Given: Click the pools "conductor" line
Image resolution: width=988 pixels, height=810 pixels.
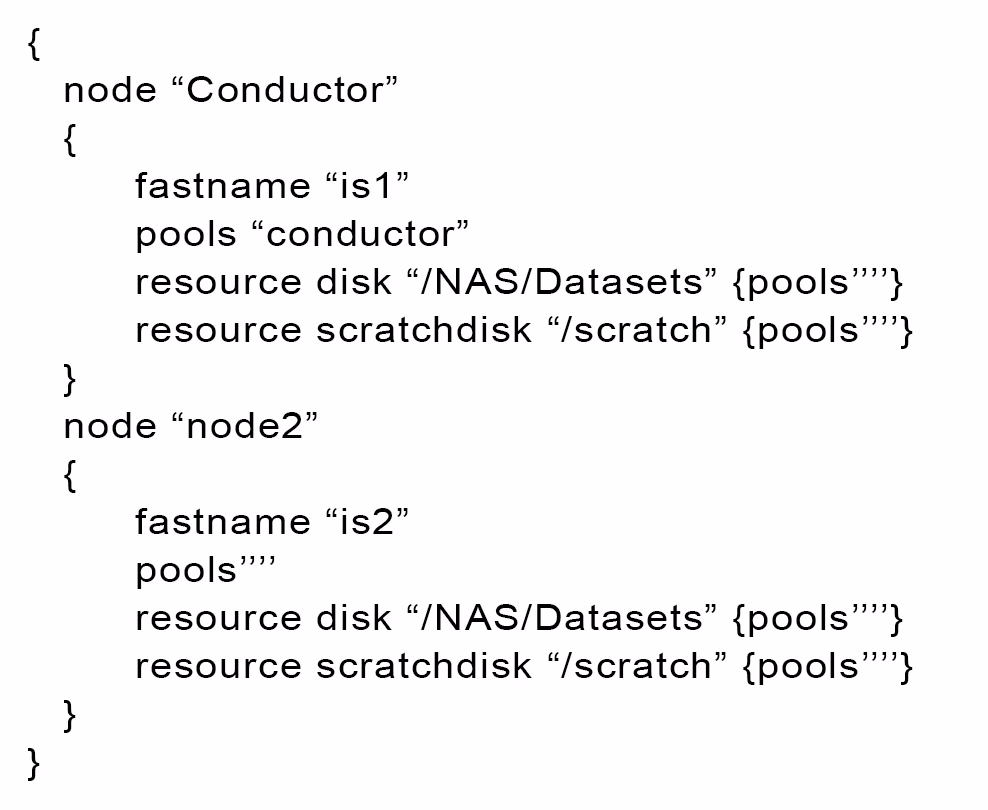Looking at the screenshot, I should click(x=302, y=234).
